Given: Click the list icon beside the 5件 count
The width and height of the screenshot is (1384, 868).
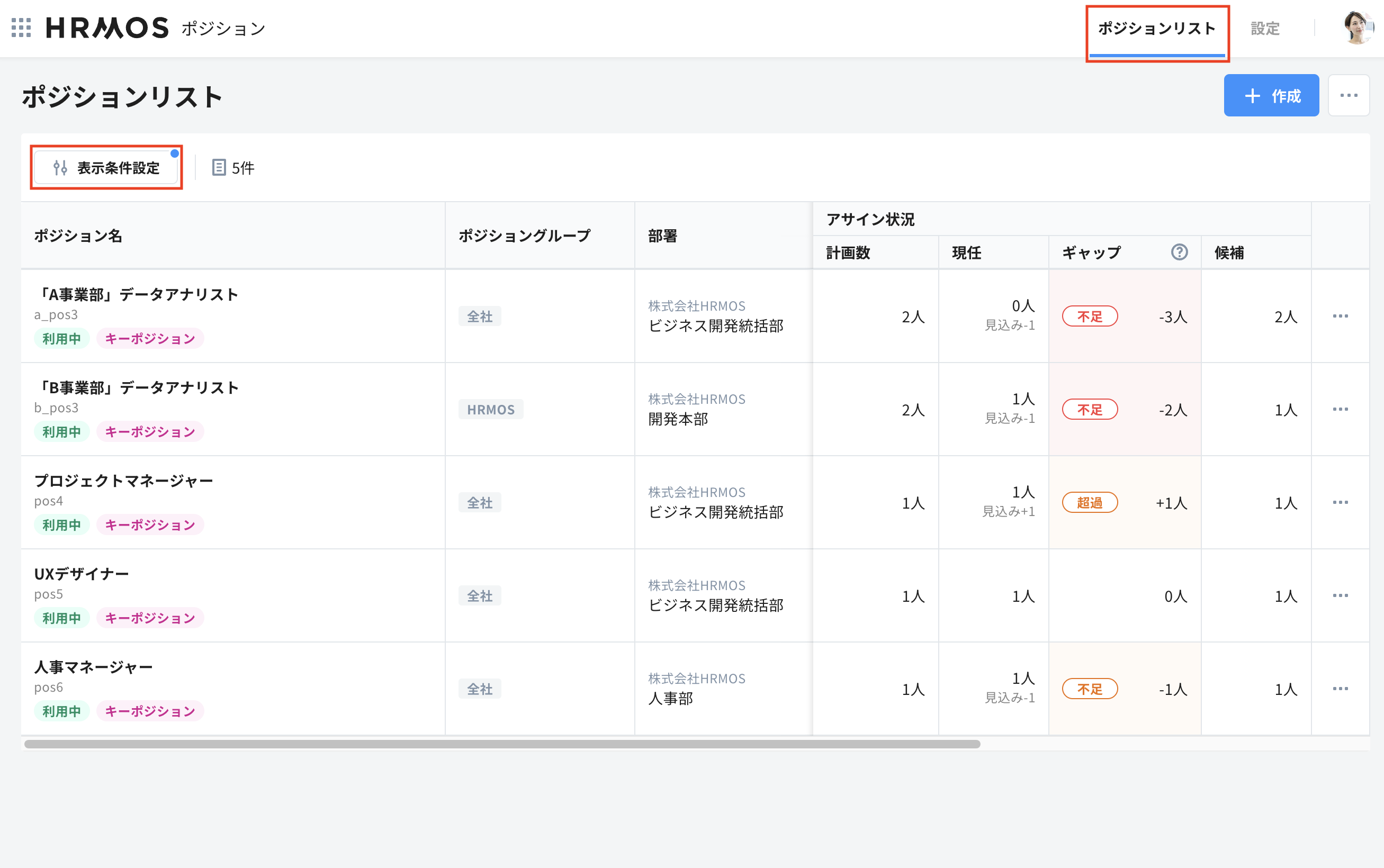Looking at the screenshot, I should pos(219,168).
